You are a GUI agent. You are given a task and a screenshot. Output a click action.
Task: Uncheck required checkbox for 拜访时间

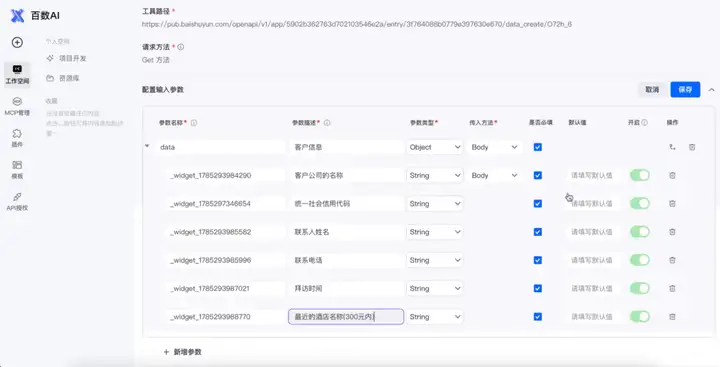[x=538, y=288]
